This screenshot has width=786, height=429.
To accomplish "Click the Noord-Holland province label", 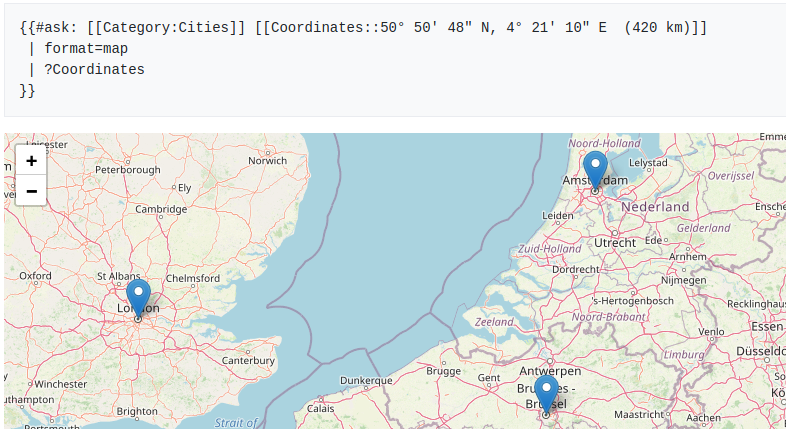I will (604, 143).
